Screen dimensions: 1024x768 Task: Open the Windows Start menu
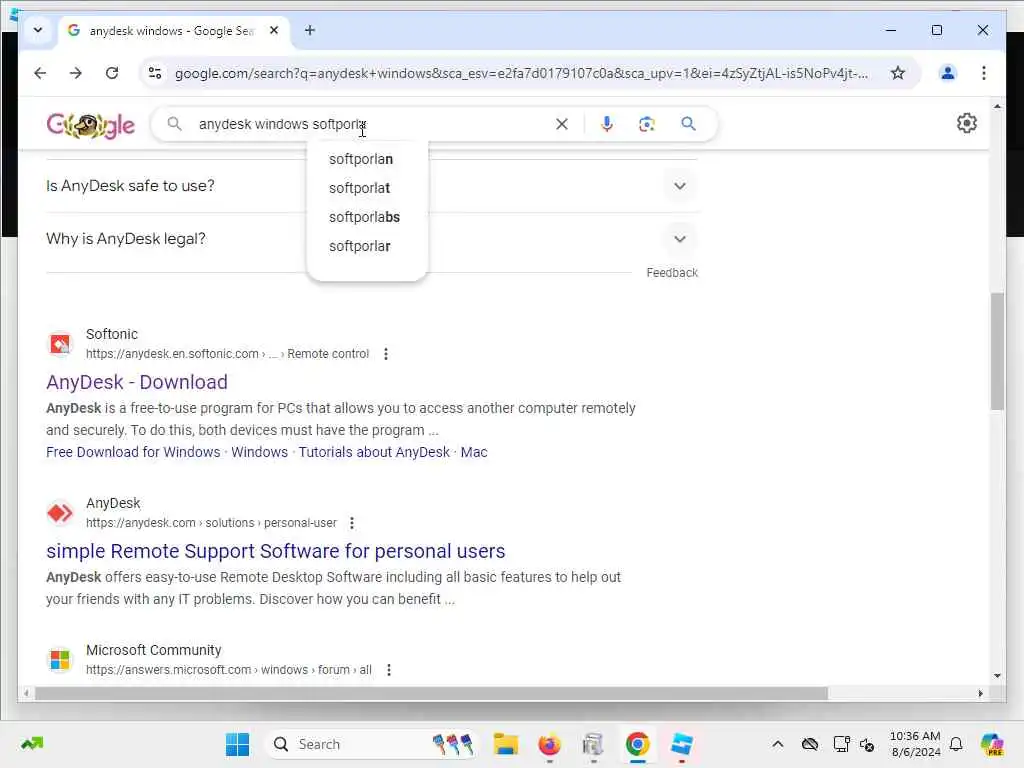point(237,744)
